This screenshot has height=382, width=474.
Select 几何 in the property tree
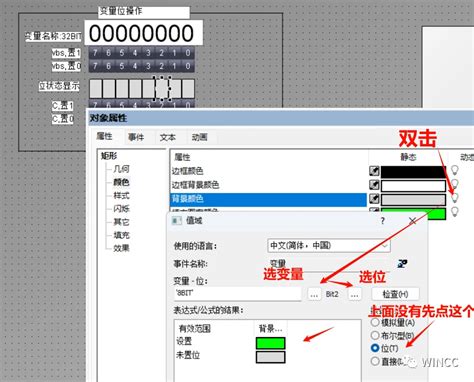coord(121,169)
